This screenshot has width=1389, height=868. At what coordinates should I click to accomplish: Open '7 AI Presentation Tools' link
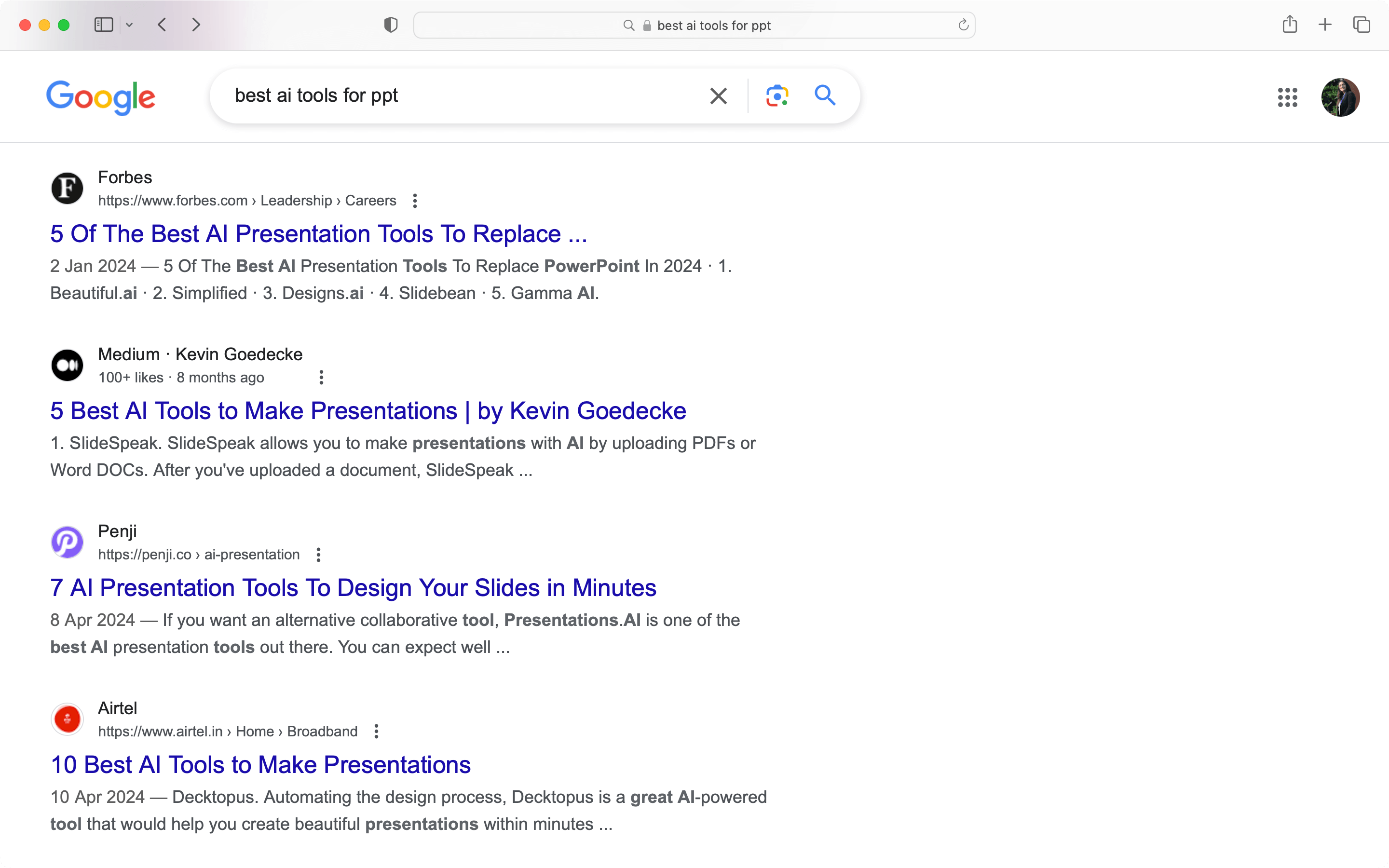pyautogui.click(x=353, y=588)
